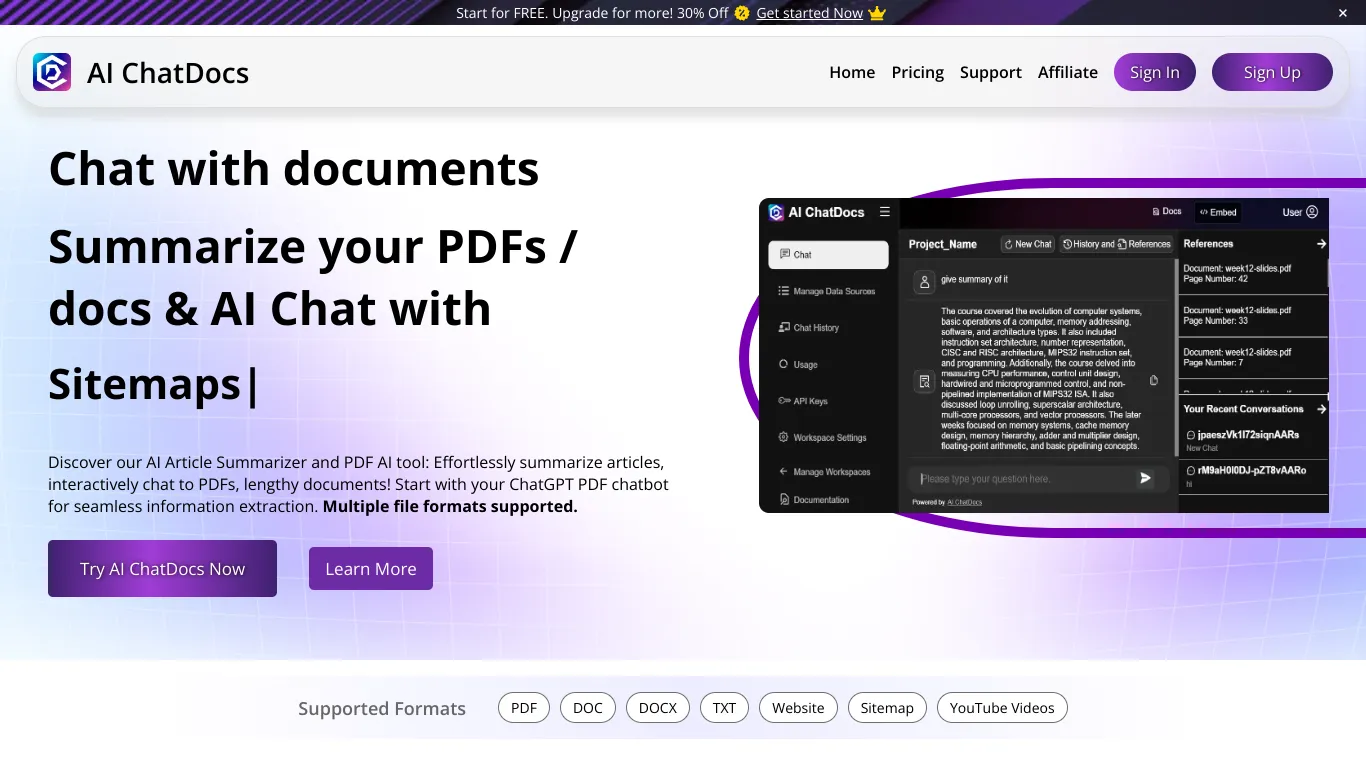Expand Your Recent Conversations arrow
The width and height of the screenshot is (1366, 768).
(1321, 409)
